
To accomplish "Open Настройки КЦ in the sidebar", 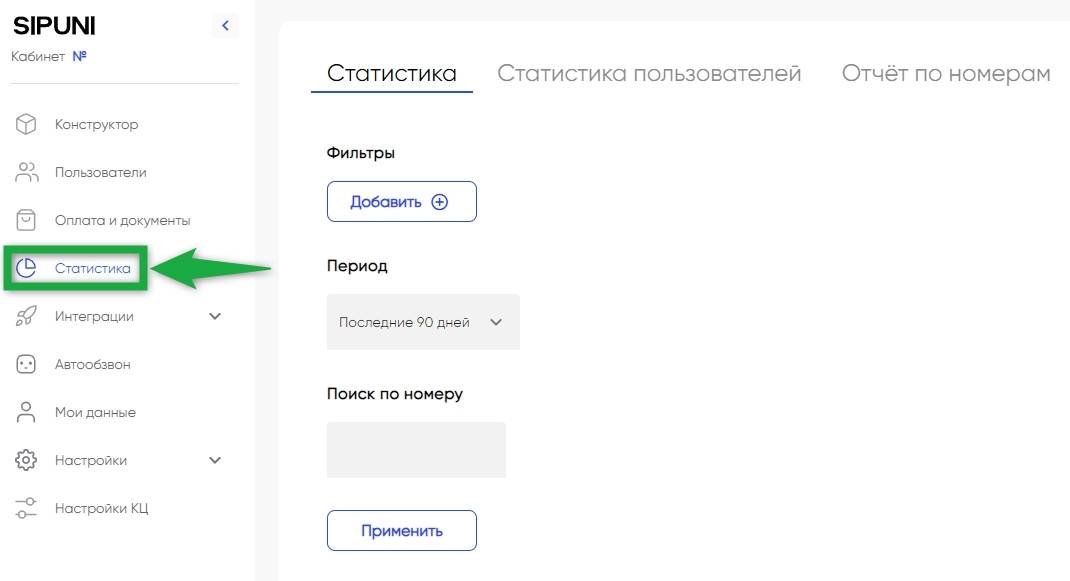I will pyautogui.click(x=101, y=508).
